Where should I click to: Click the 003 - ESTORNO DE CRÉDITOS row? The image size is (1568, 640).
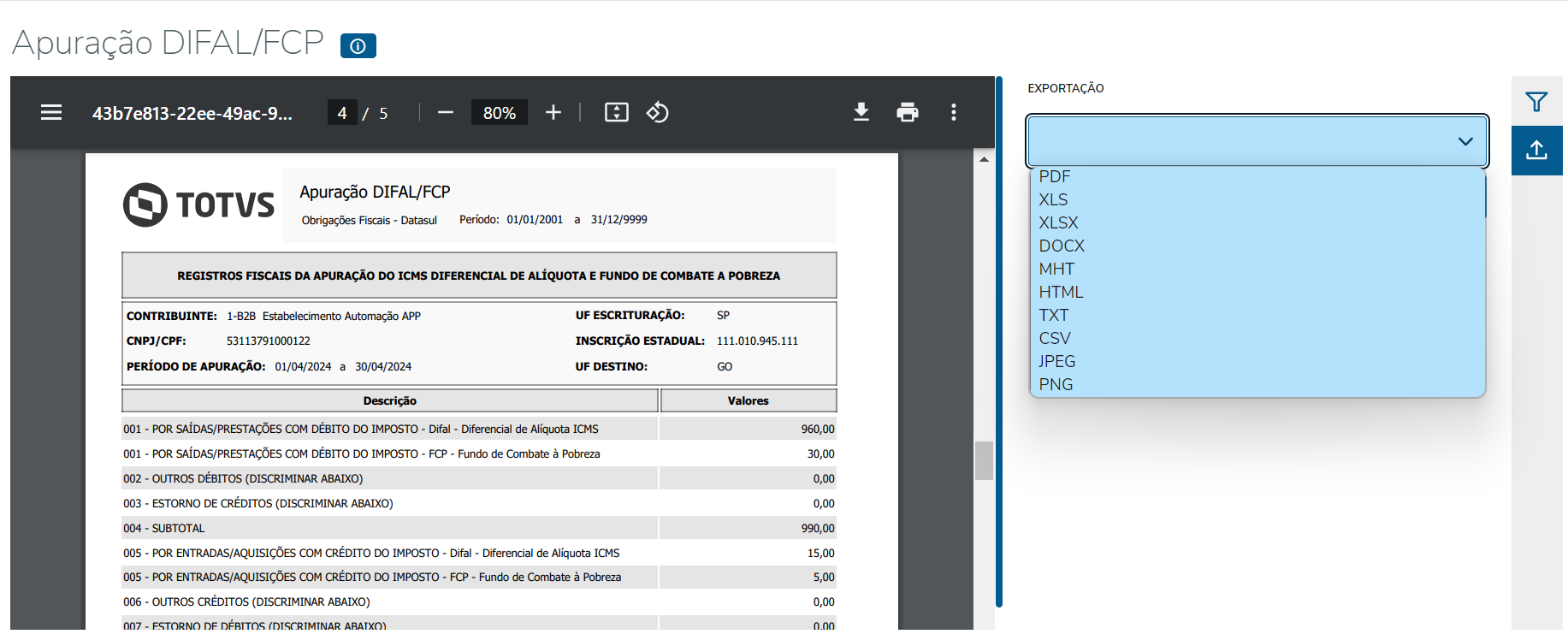point(479,503)
